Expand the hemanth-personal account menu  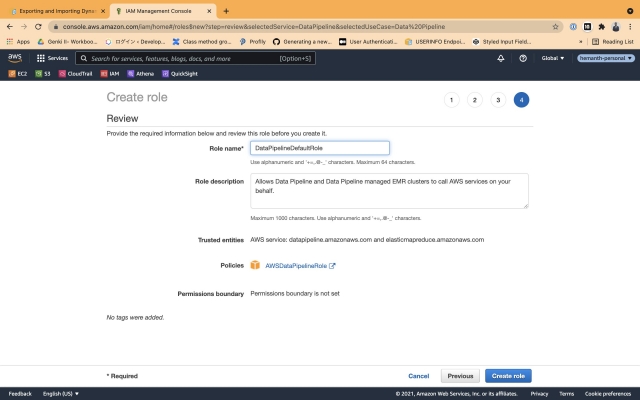(x=606, y=58)
